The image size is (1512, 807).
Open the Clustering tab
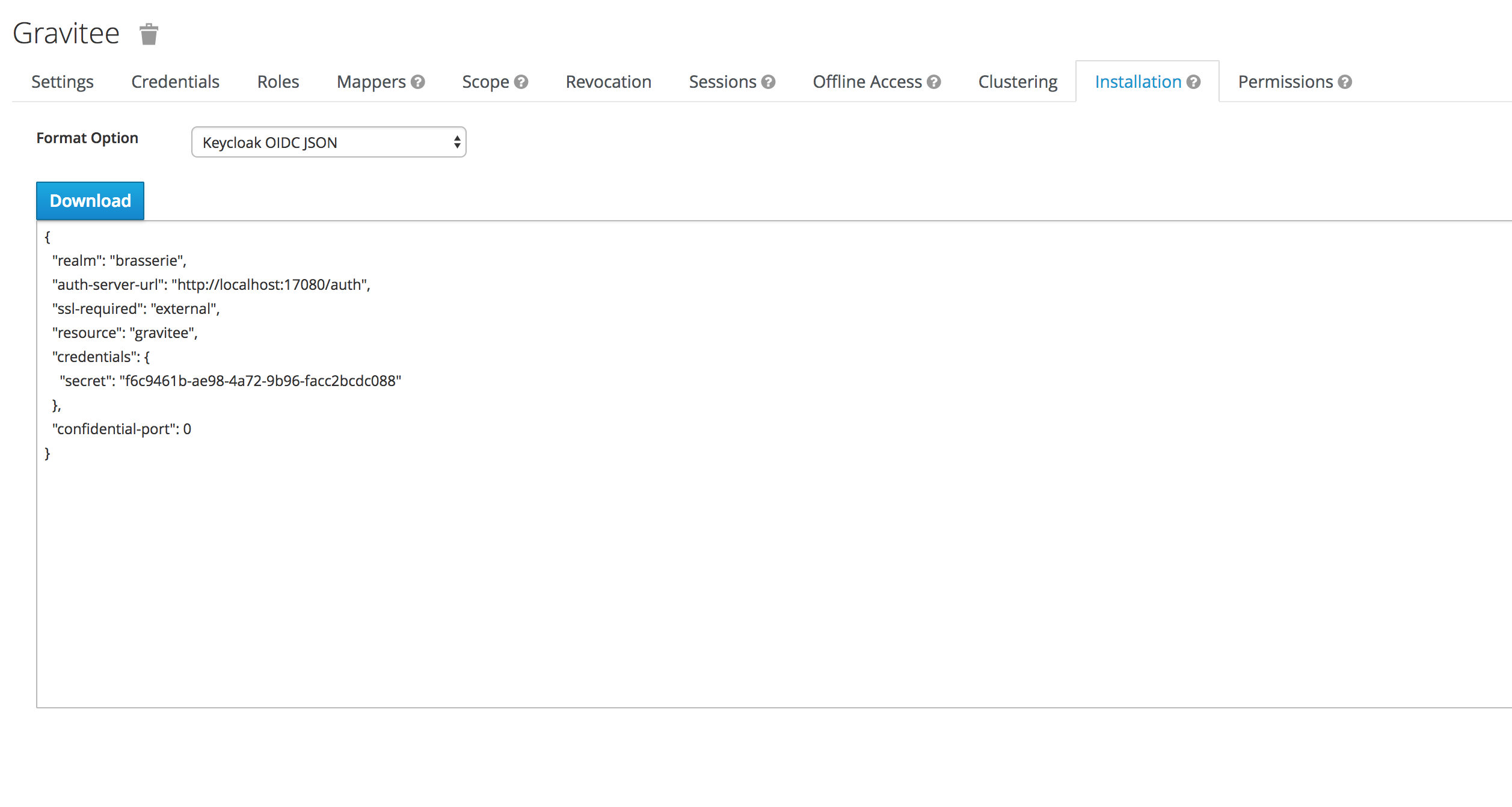click(1018, 82)
